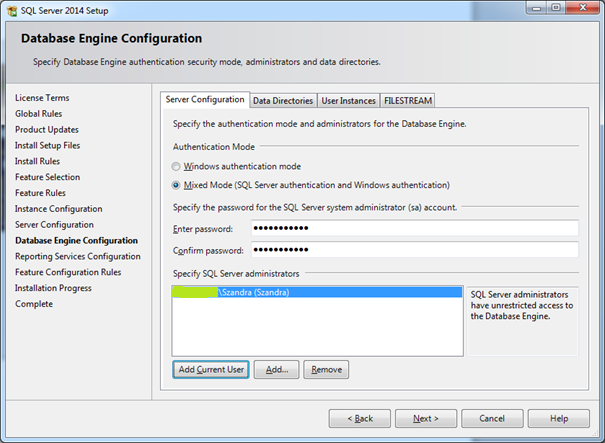
Task: Close the SQL Server Setup window
Action: coord(583,8)
